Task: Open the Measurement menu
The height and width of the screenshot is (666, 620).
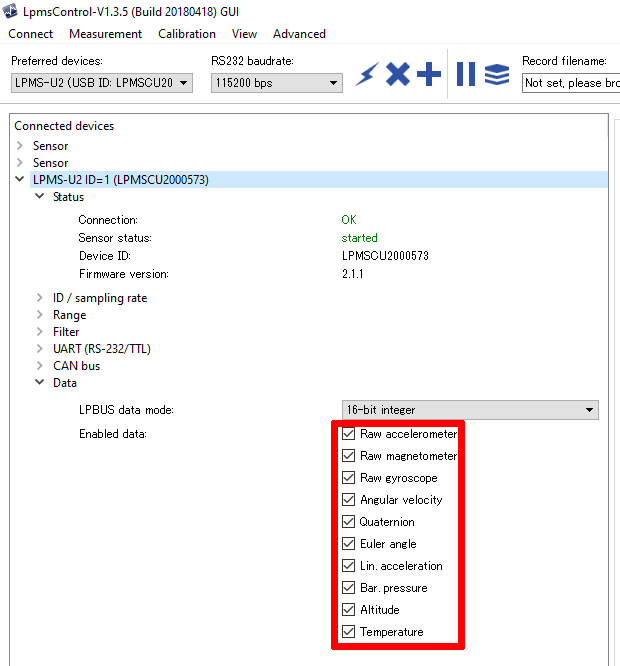Action: [105, 33]
